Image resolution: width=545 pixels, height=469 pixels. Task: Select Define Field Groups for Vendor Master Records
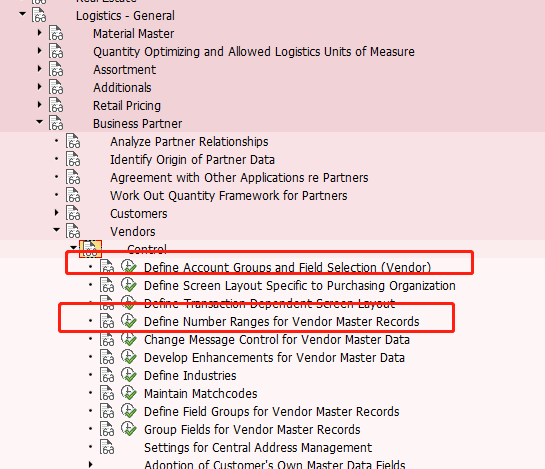pyautogui.click(x=271, y=412)
